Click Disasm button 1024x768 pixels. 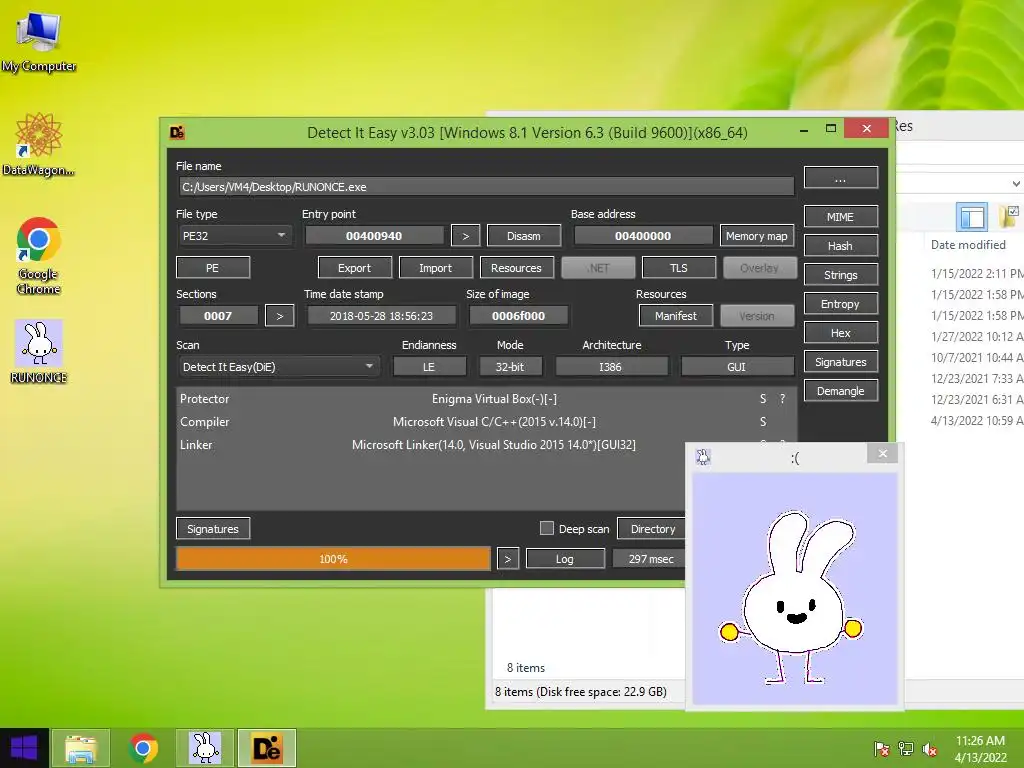pos(524,236)
